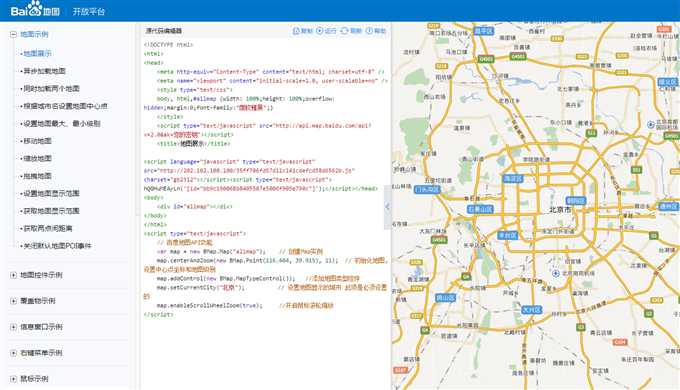
Task: Click the 北京首都国际机场 airport icon
Action: click(x=651, y=125)
